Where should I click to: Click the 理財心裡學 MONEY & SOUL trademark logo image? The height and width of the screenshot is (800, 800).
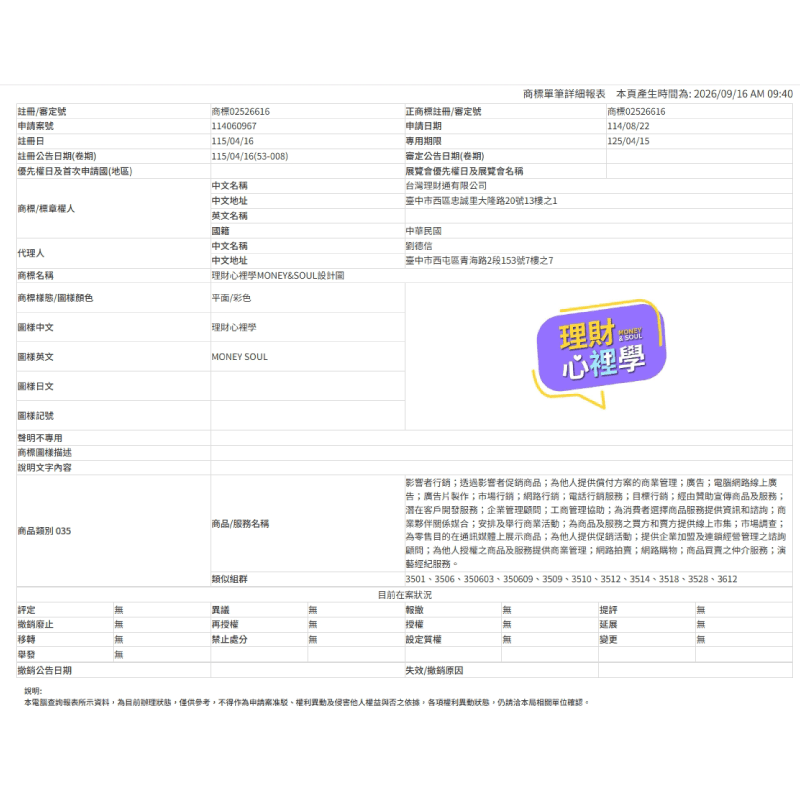598,355
